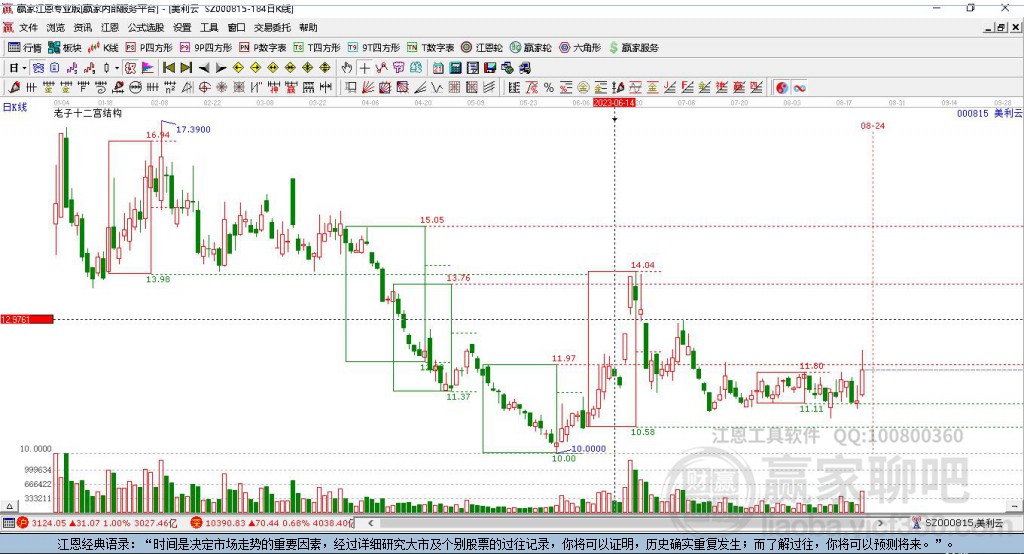The height and width of the screenshot is (554, 1024).
Task: Open the 板块 sector view
Action: coord(64,48)
